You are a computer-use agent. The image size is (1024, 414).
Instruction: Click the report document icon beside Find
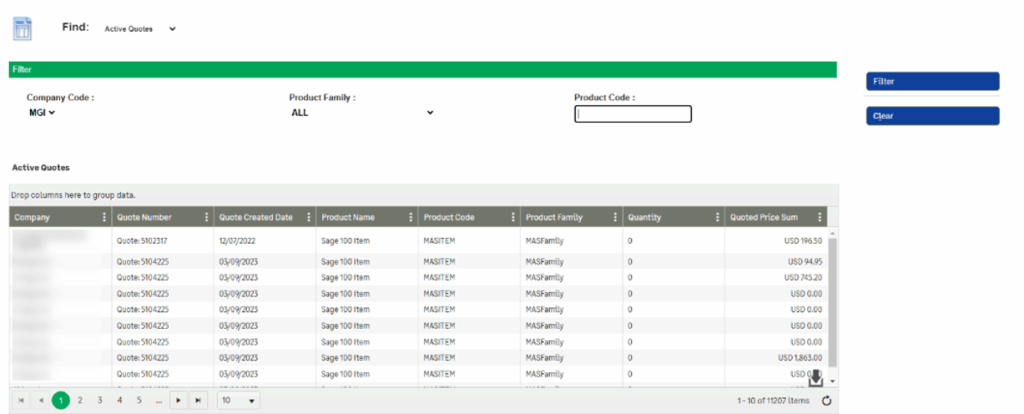(x=22, y=28)
